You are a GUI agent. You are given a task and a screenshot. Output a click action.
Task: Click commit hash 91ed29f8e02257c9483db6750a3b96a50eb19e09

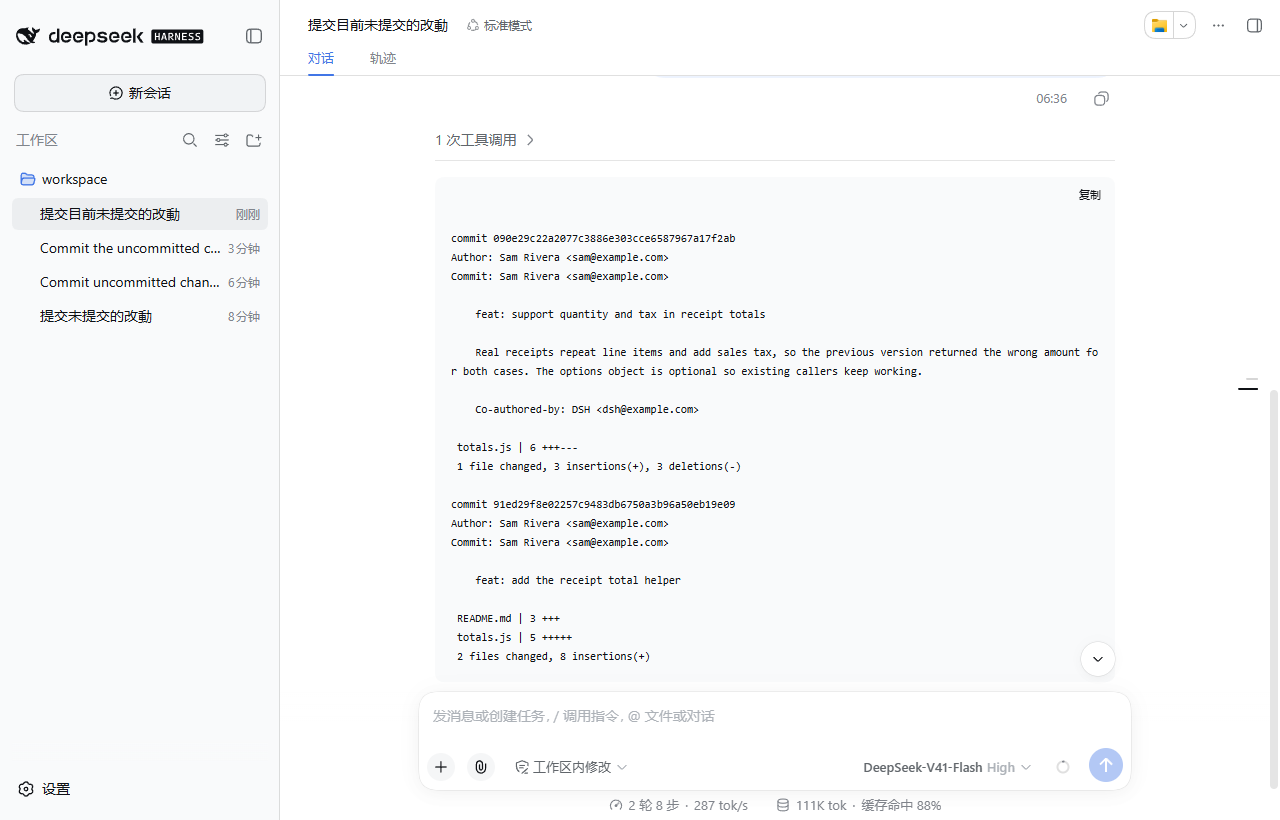(x=614, y=505)
